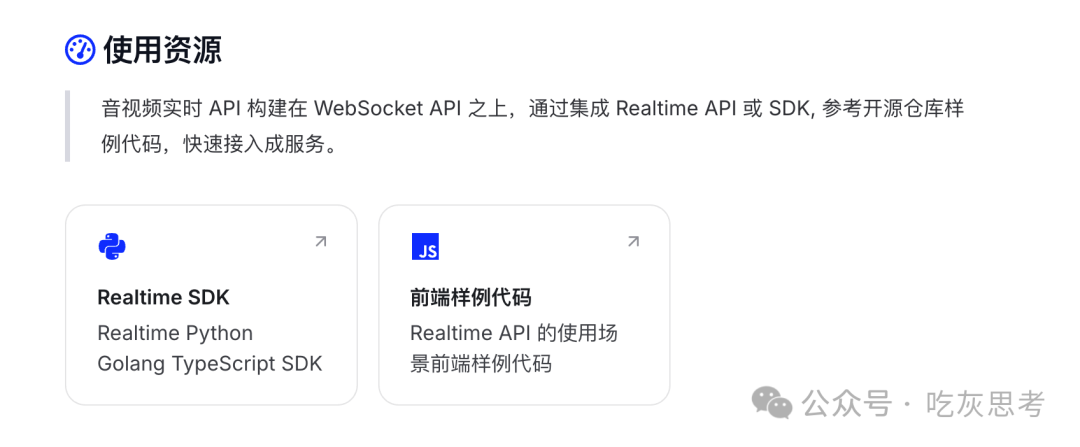This screenshot has width=1080, height=447.
Task: Click 'Realtime API 的使用场景前端样例代码' description
Action: [x=514, y=349]
